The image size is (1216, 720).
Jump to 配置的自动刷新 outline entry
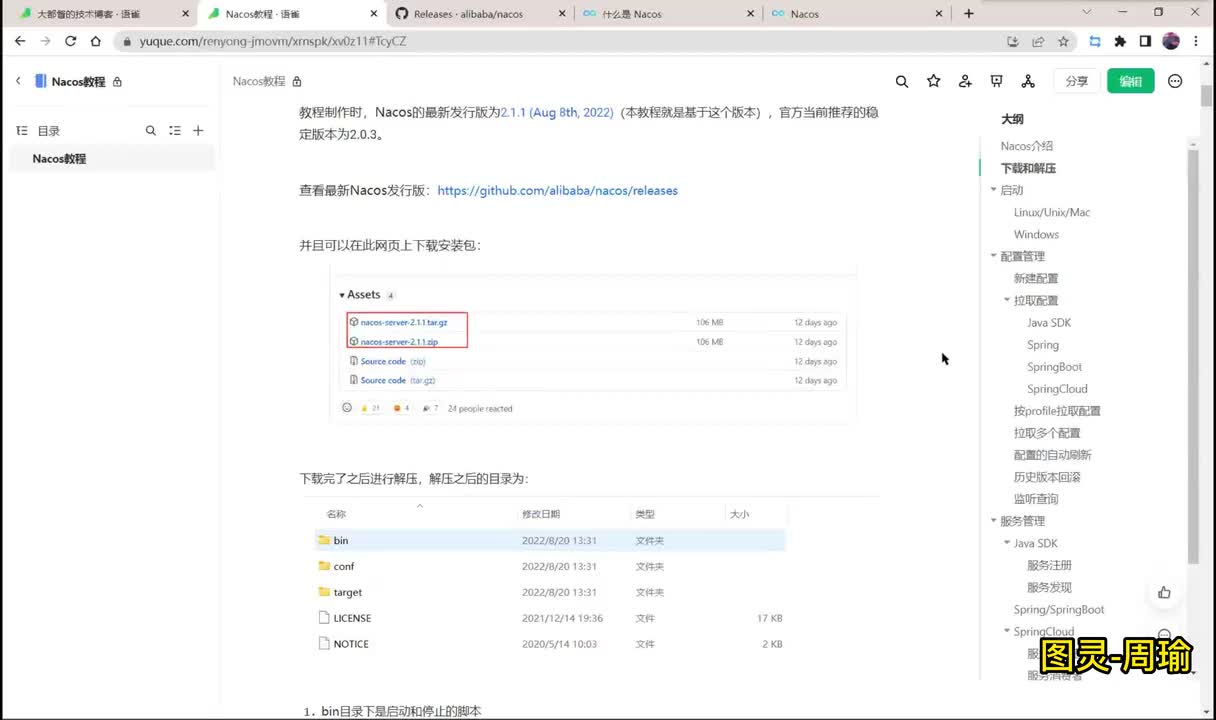coord(1053,454)
